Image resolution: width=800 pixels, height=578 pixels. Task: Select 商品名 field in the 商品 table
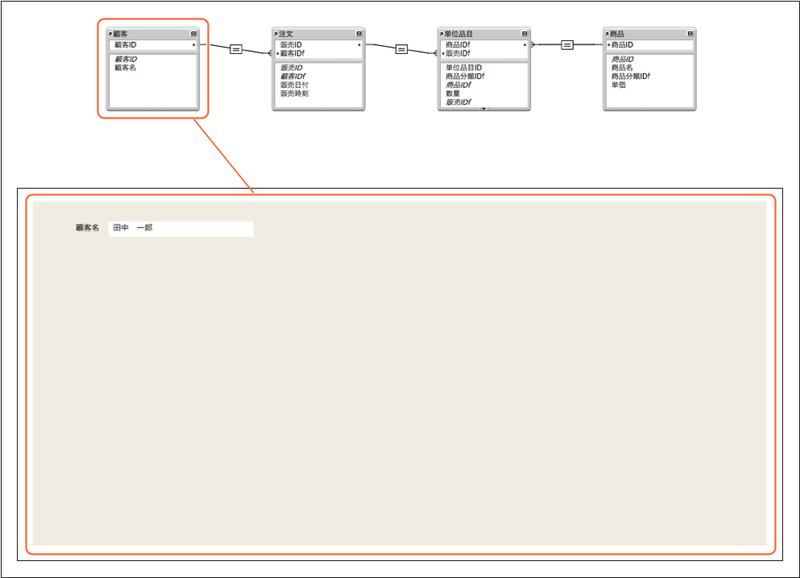pyautogui.click(x=622, y=67)
